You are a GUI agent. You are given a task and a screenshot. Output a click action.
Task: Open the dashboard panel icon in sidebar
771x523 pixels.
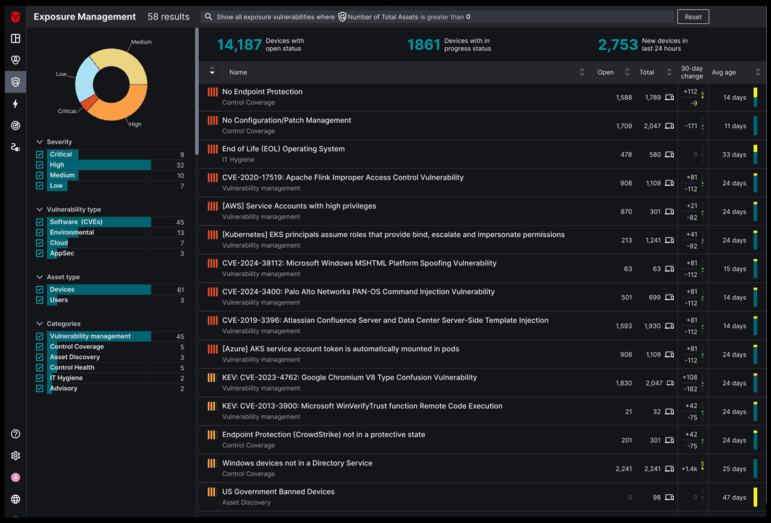[15, 39]
